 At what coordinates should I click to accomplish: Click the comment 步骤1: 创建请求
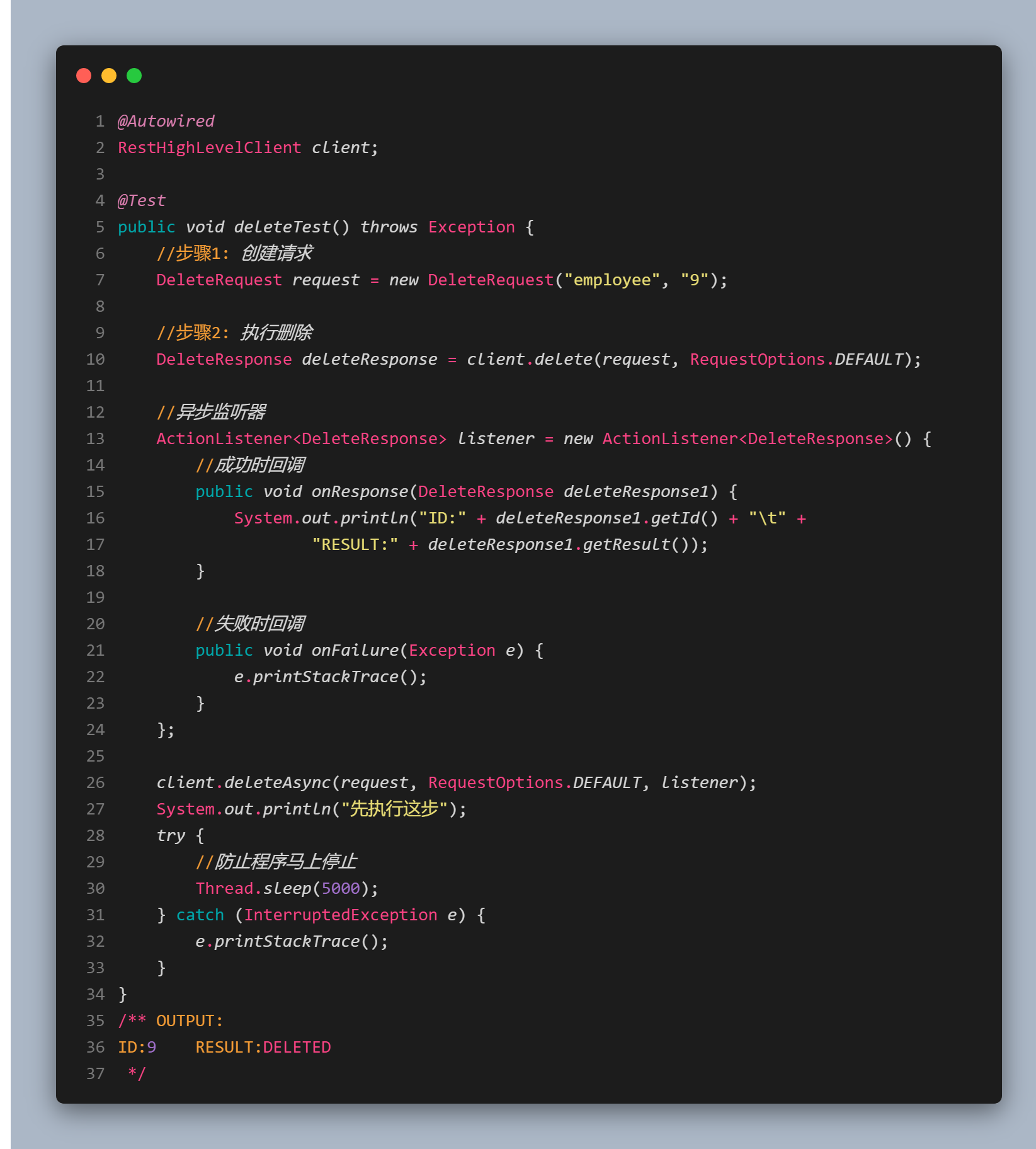pyautogui.click(x=234, y=253)
